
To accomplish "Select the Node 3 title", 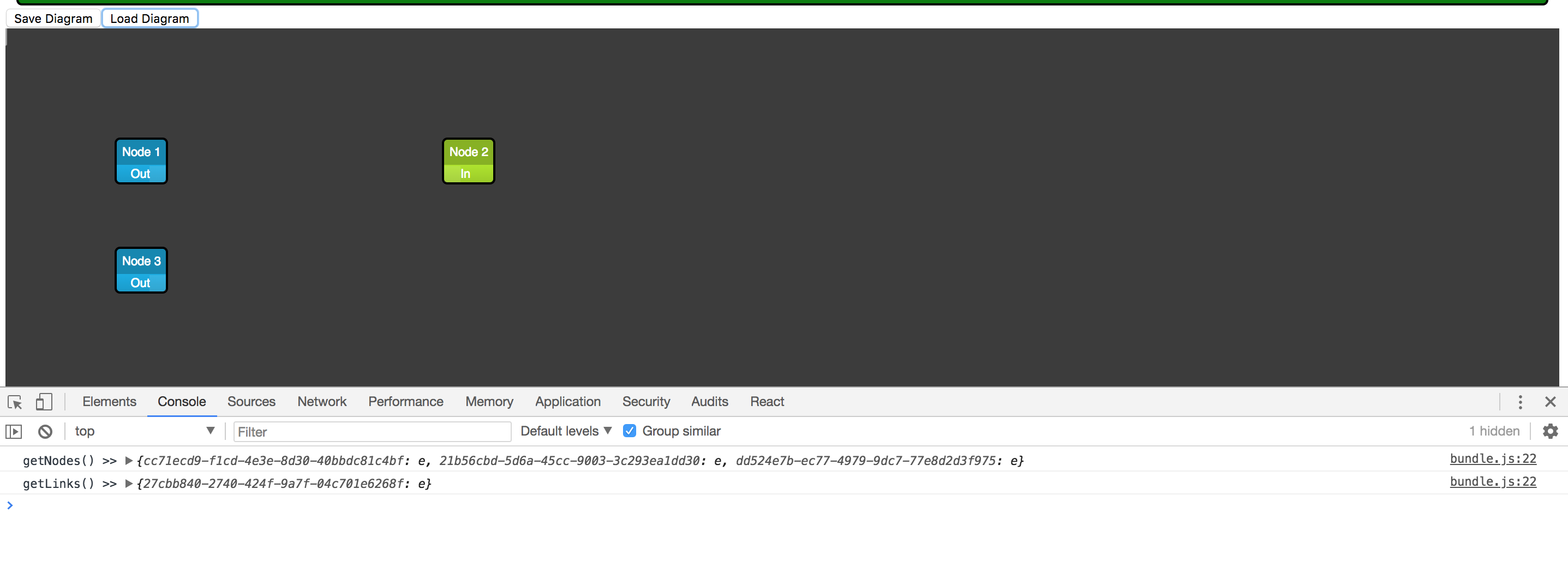I will [141, 261].
